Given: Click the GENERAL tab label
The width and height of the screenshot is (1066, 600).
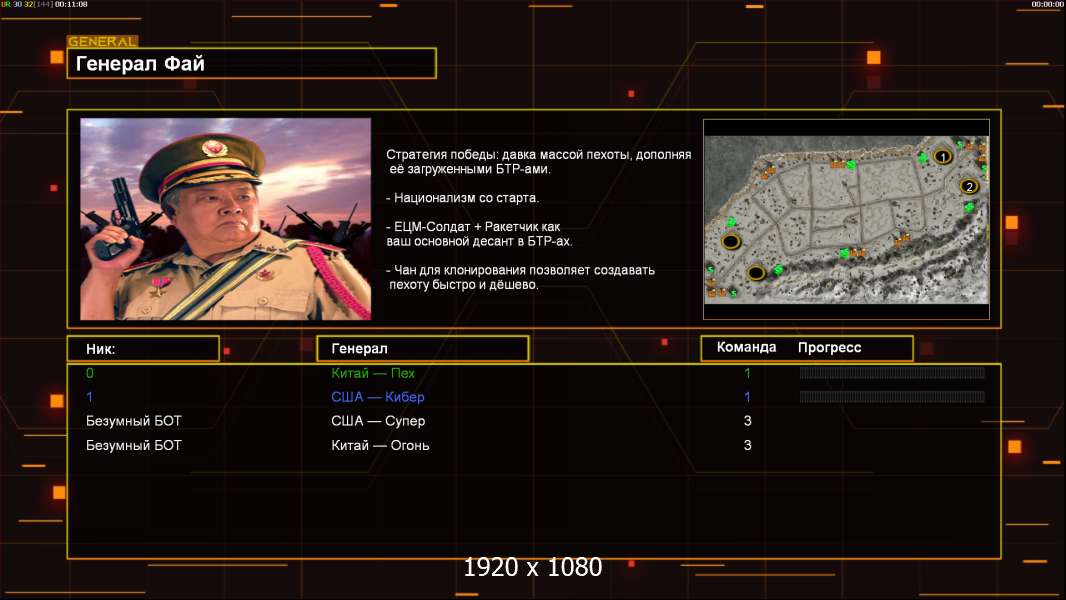Looking at the screenshot, I should [x=102, y=42].
